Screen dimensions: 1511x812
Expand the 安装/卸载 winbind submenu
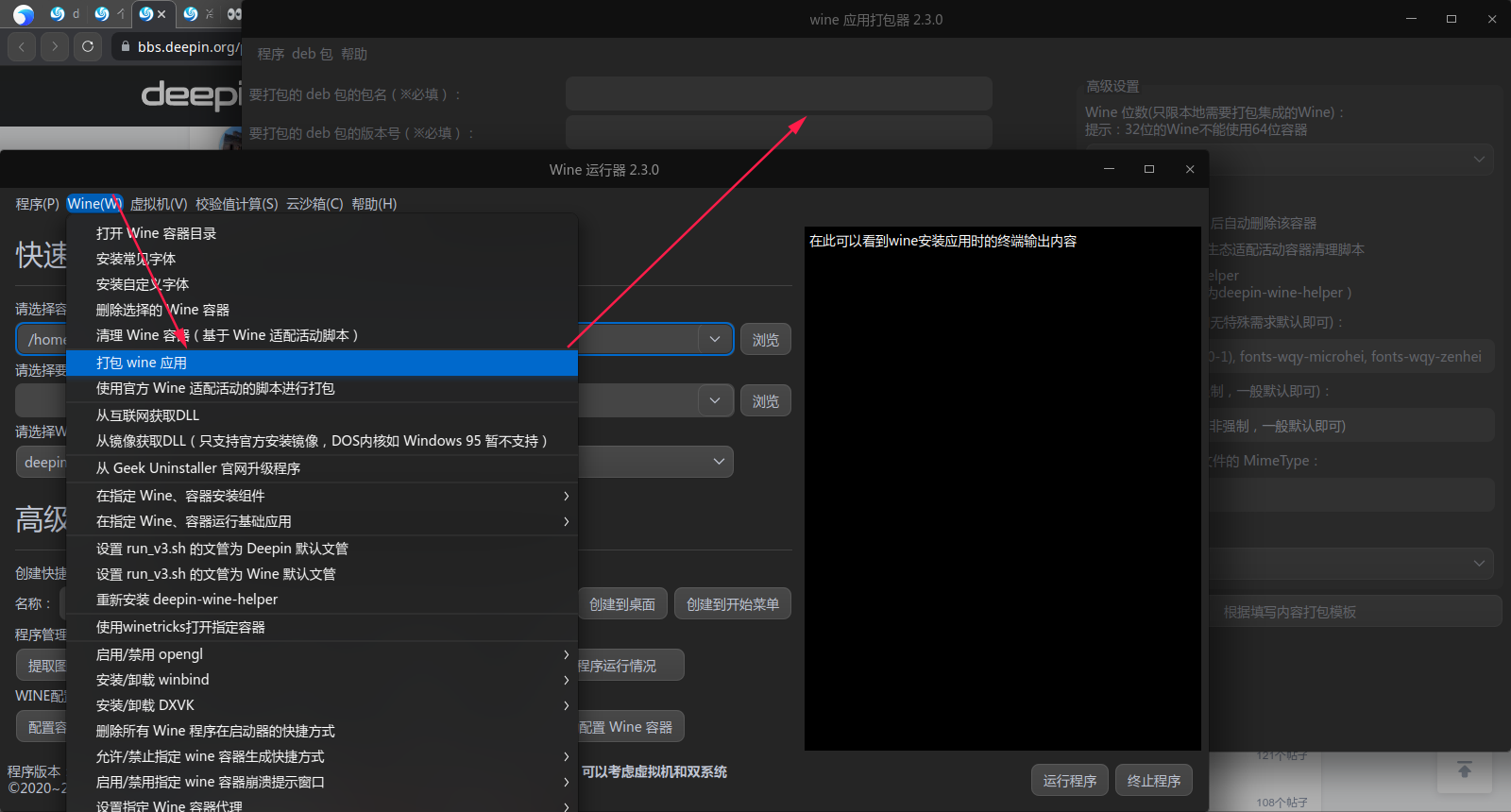point(322,680)
